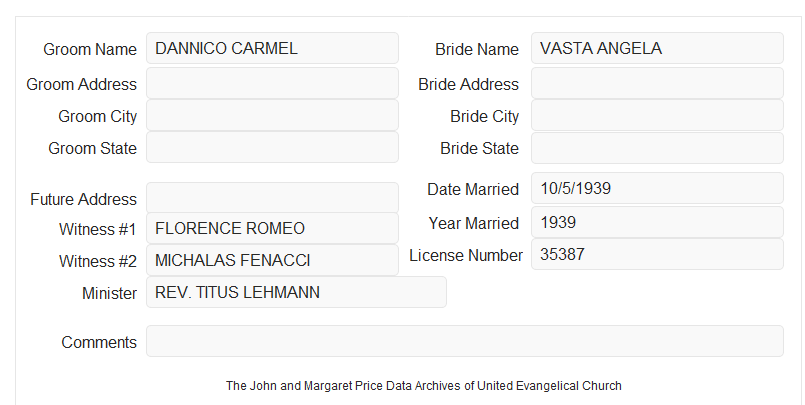
Task: Select the Future Address field
Action: (272, 198)
